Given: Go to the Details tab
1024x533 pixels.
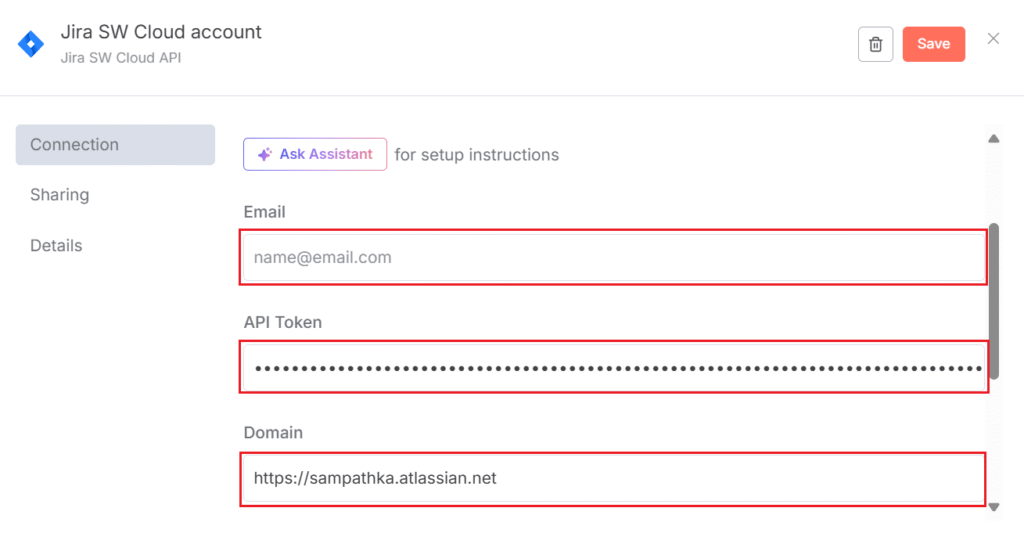Looking at the screenshot, I should [x=56, y=245].
